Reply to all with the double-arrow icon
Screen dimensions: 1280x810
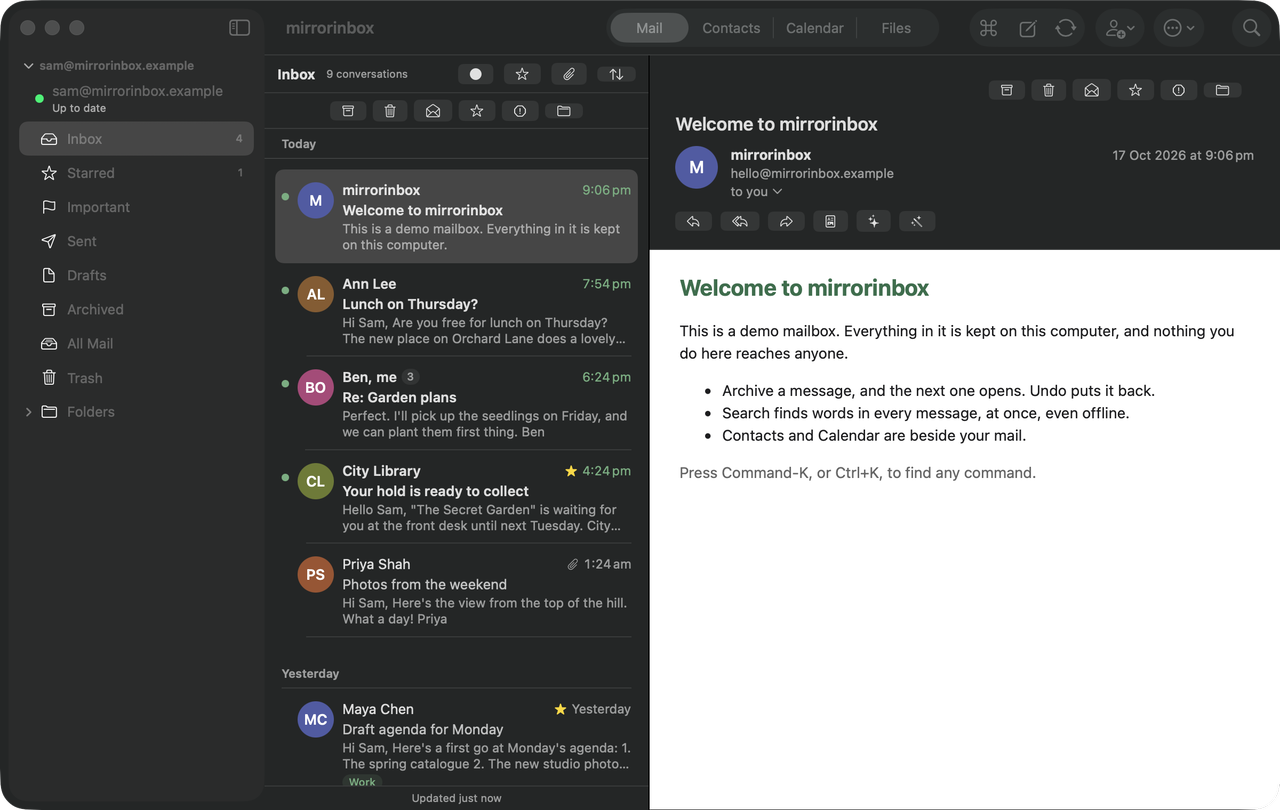tap(740, 221)
